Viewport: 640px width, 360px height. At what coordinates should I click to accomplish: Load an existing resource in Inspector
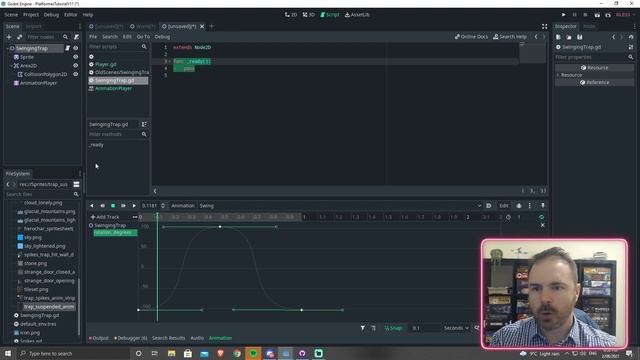(569, 37)
